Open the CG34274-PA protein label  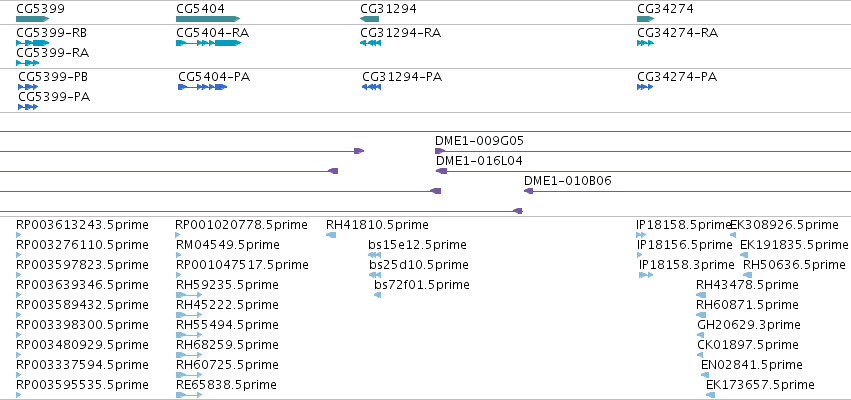pos(677,77)
